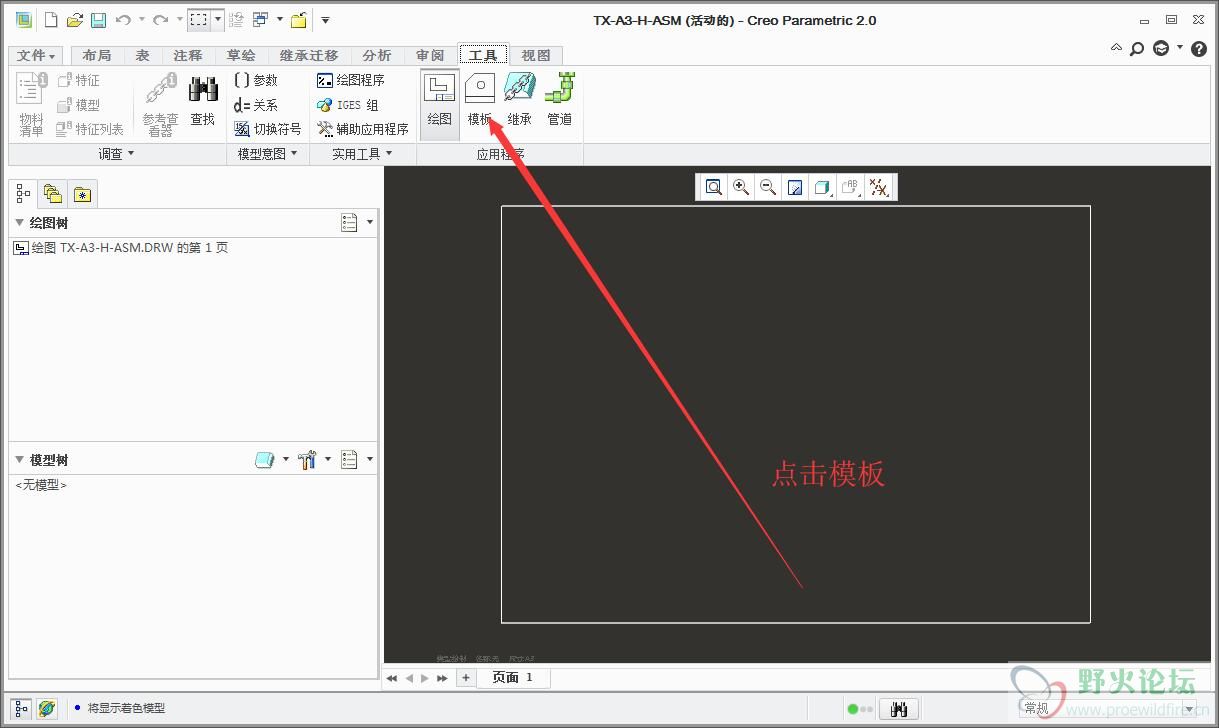
Task: Open the 模型树 hammer settings icon
Action: click(308, 460)
